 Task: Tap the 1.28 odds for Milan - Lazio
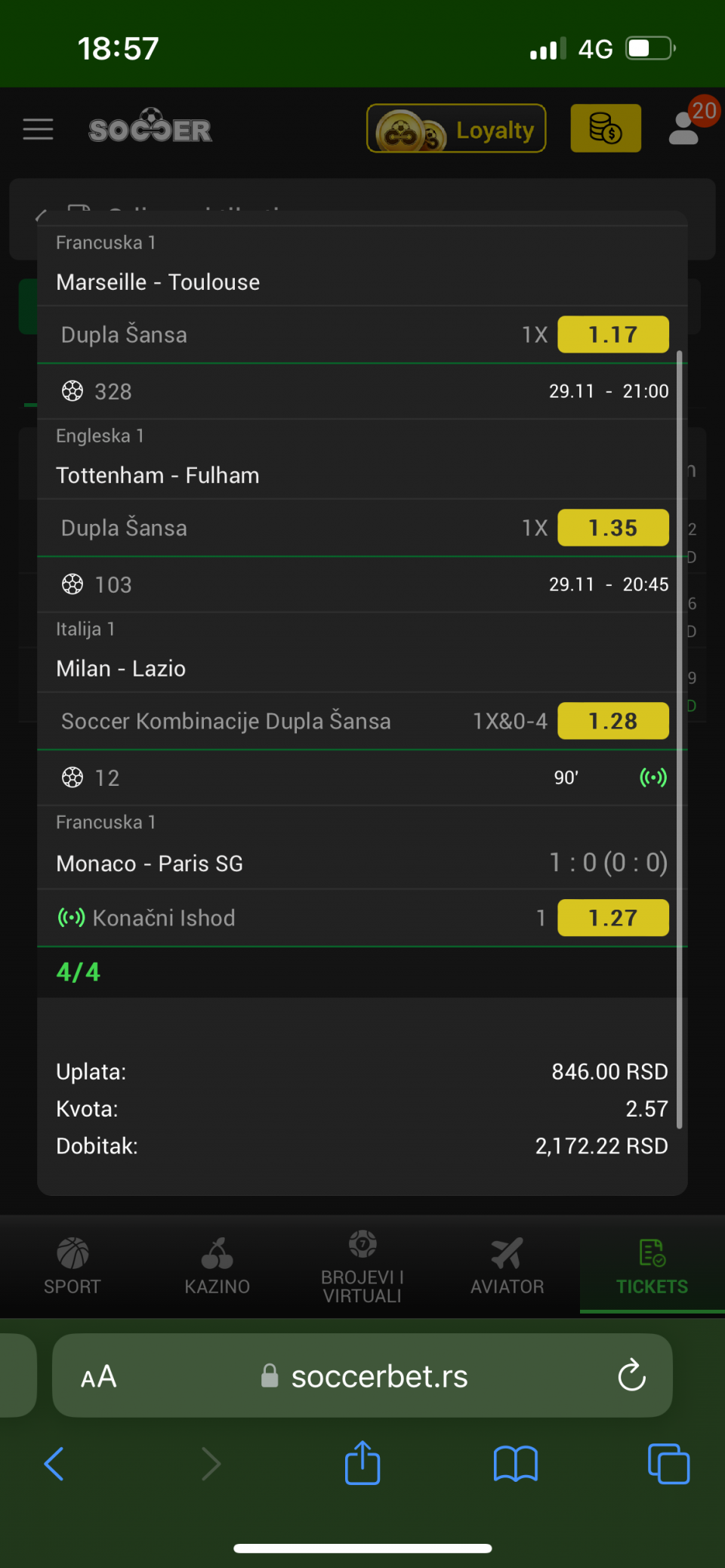pyautogui.click(x=612, y=721)
